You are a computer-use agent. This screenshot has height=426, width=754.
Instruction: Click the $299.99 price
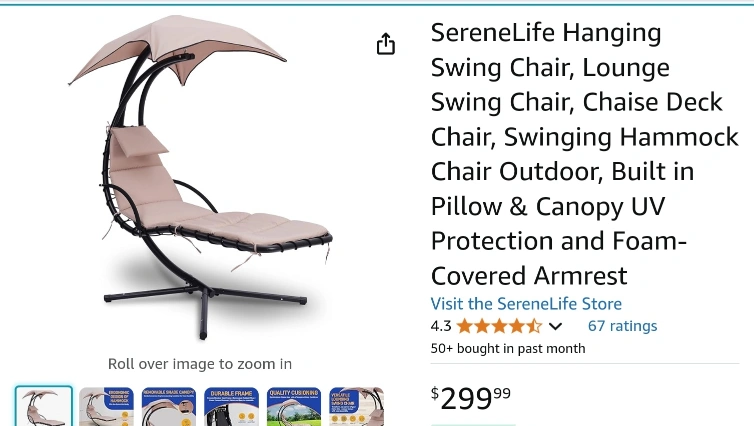(x=470, y=398)
